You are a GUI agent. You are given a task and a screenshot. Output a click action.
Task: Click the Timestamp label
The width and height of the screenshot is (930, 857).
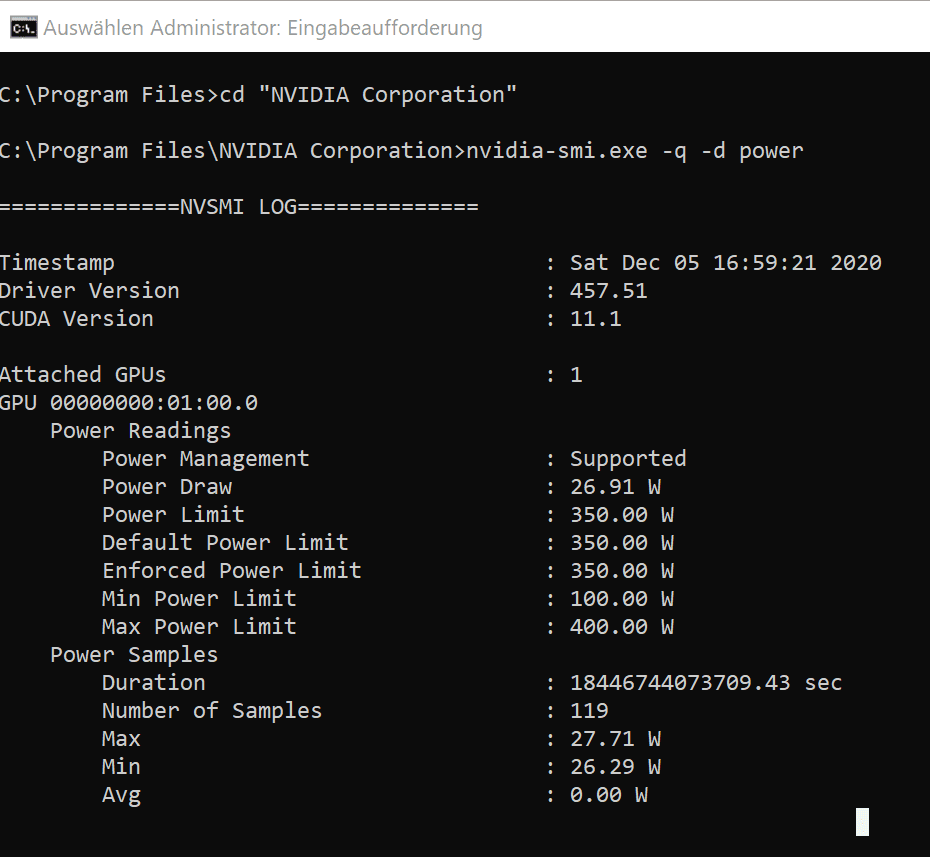pos(57,263)
